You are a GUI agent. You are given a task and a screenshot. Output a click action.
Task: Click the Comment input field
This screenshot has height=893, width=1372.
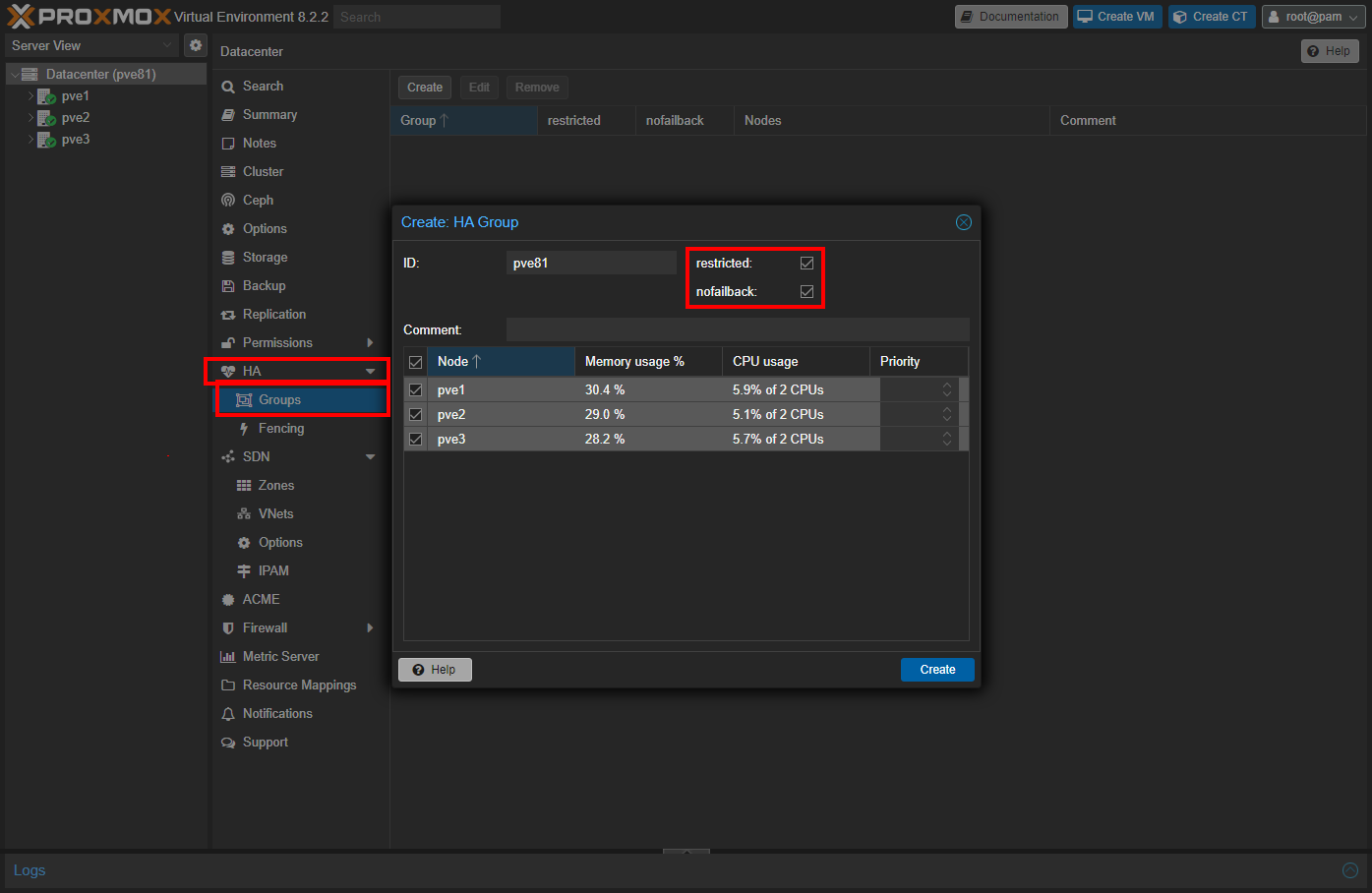[738, 329]
